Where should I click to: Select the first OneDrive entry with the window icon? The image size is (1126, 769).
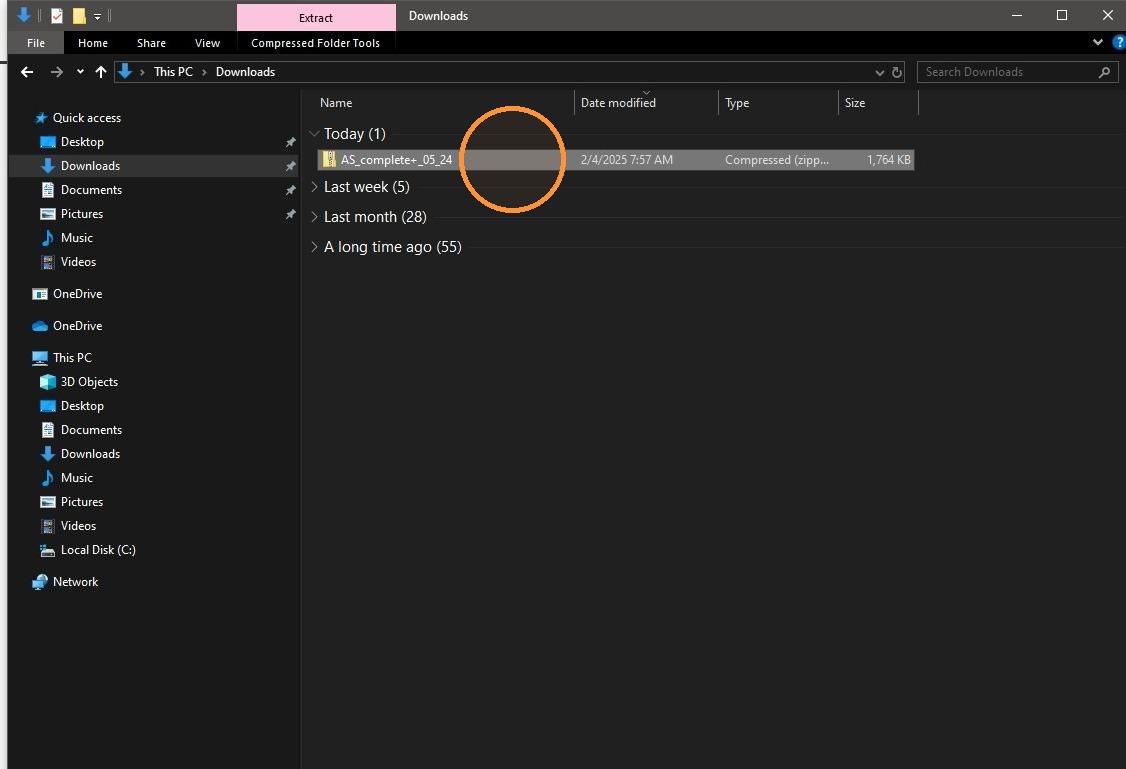78,294
